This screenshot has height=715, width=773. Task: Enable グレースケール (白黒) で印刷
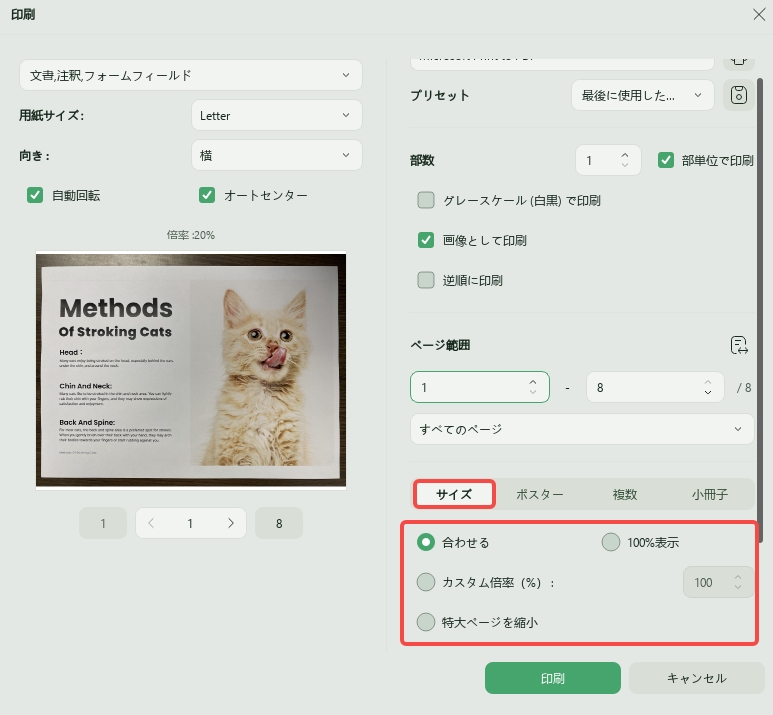(426, 200)
